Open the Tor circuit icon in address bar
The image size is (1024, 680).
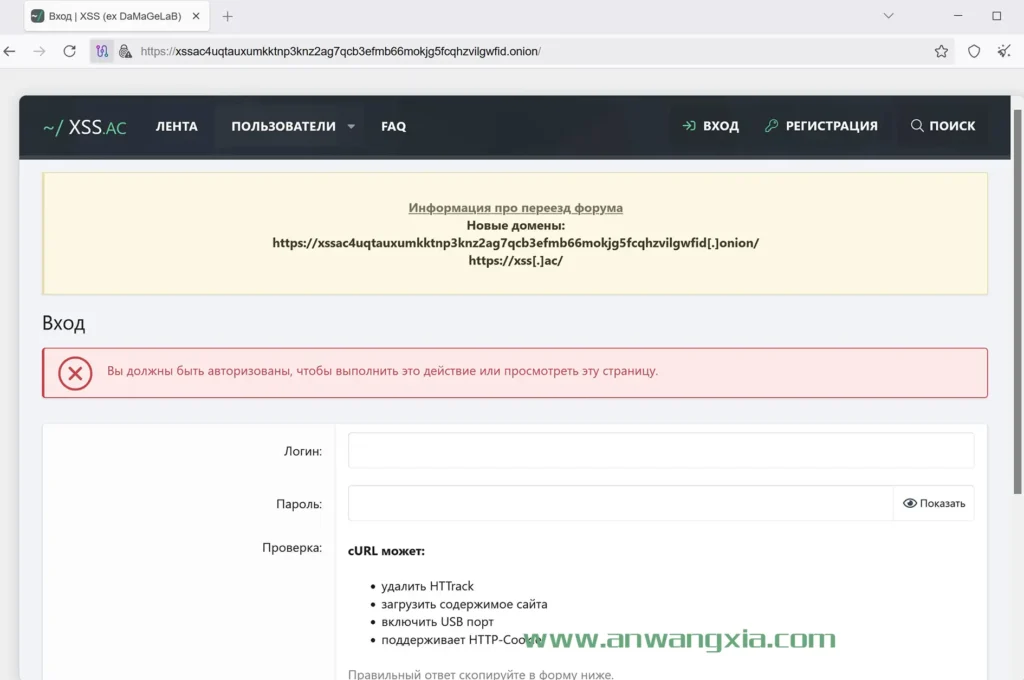[102, 51]
